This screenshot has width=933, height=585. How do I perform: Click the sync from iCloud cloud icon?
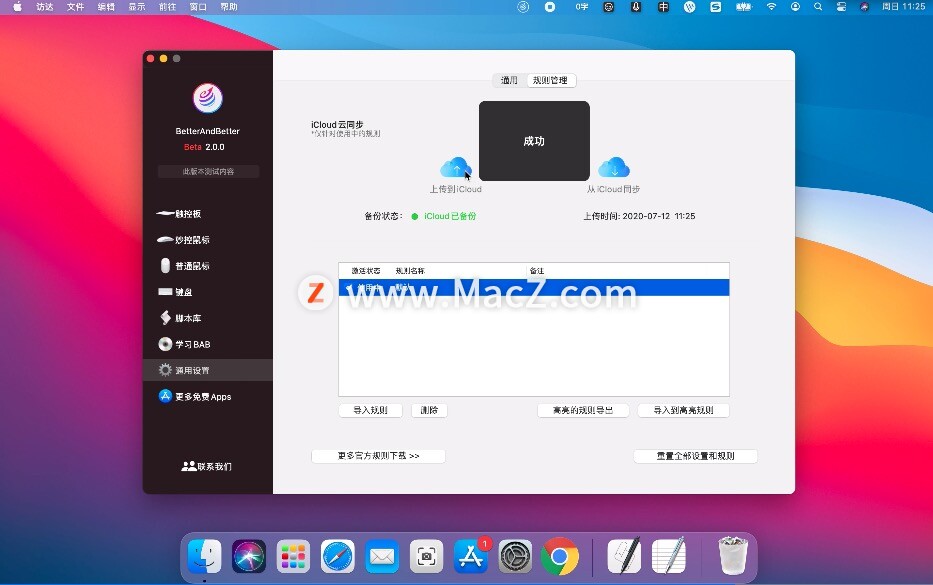coord(613,167)
